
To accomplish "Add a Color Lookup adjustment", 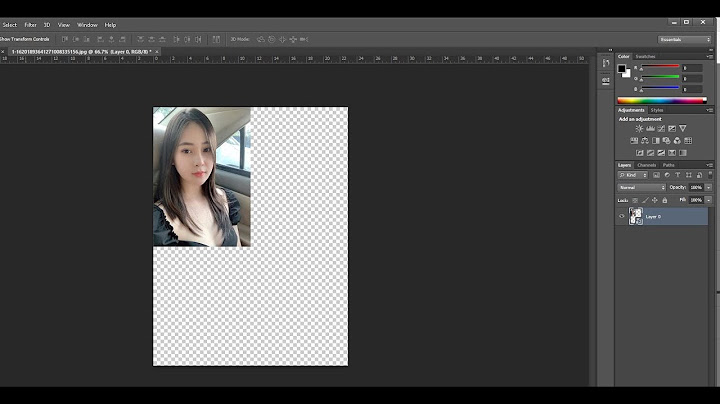I will click(688, 140).
